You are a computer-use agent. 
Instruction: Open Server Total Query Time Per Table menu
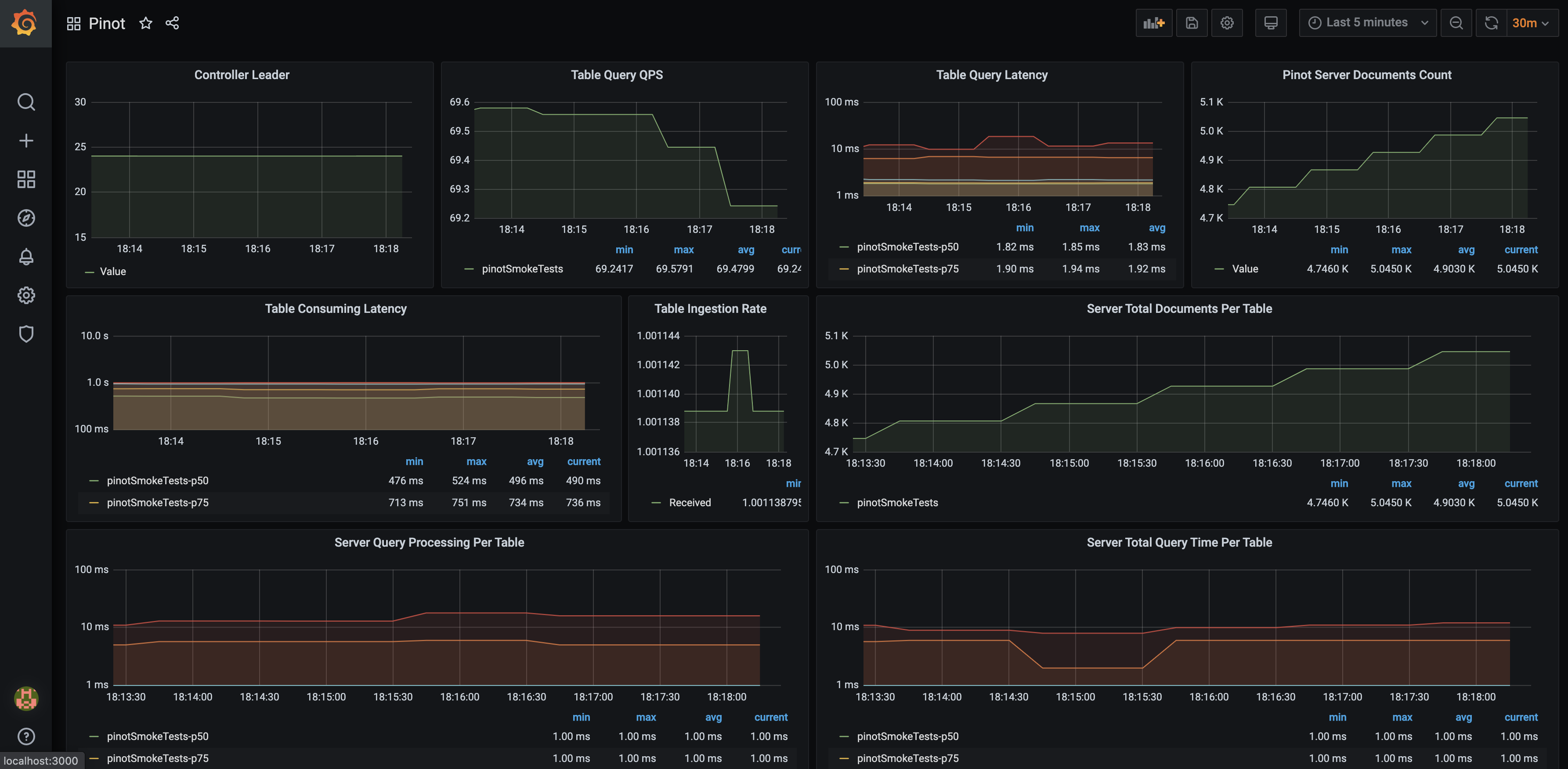click(1179, 543)
